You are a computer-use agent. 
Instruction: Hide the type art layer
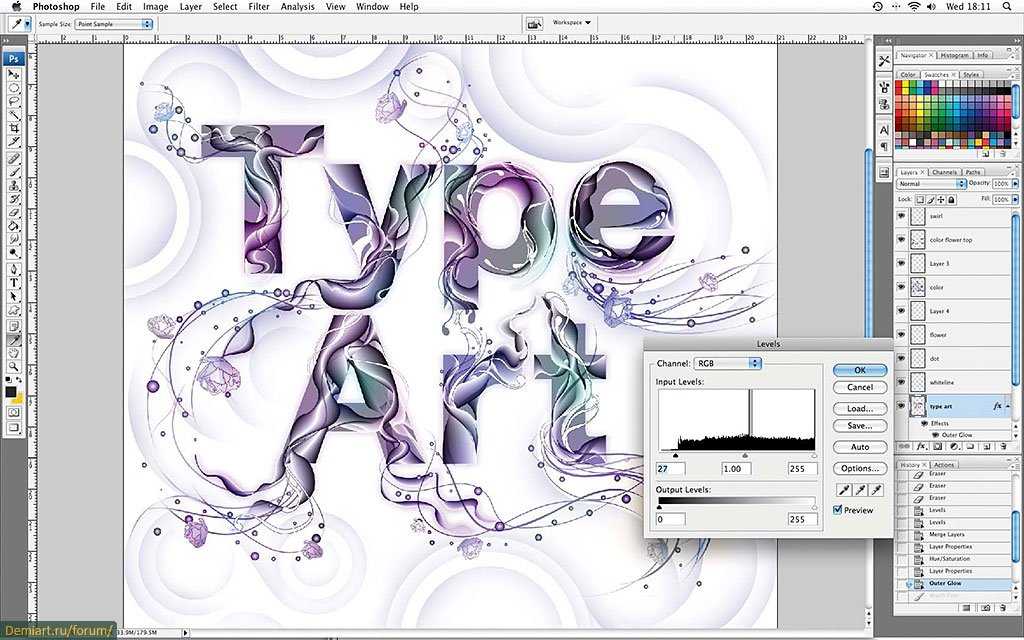pos(902,406)
